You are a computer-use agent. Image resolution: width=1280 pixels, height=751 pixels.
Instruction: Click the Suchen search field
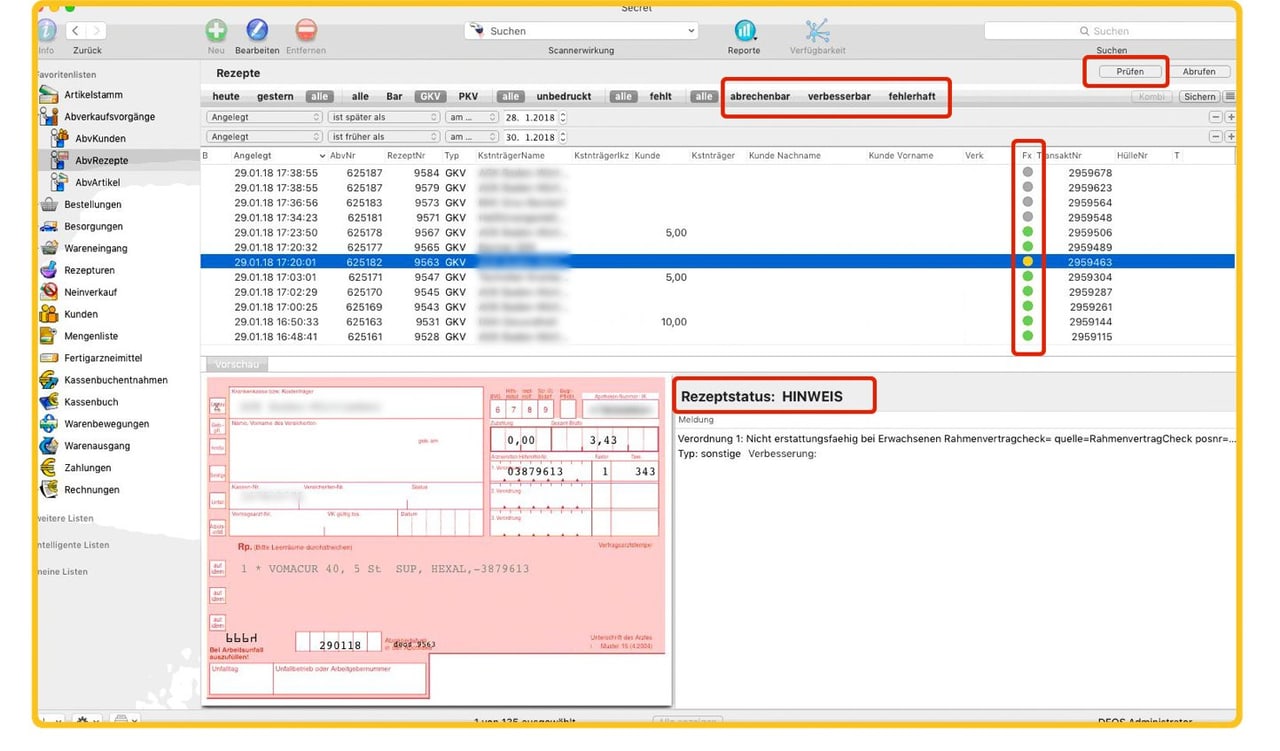click(1110, 31)
